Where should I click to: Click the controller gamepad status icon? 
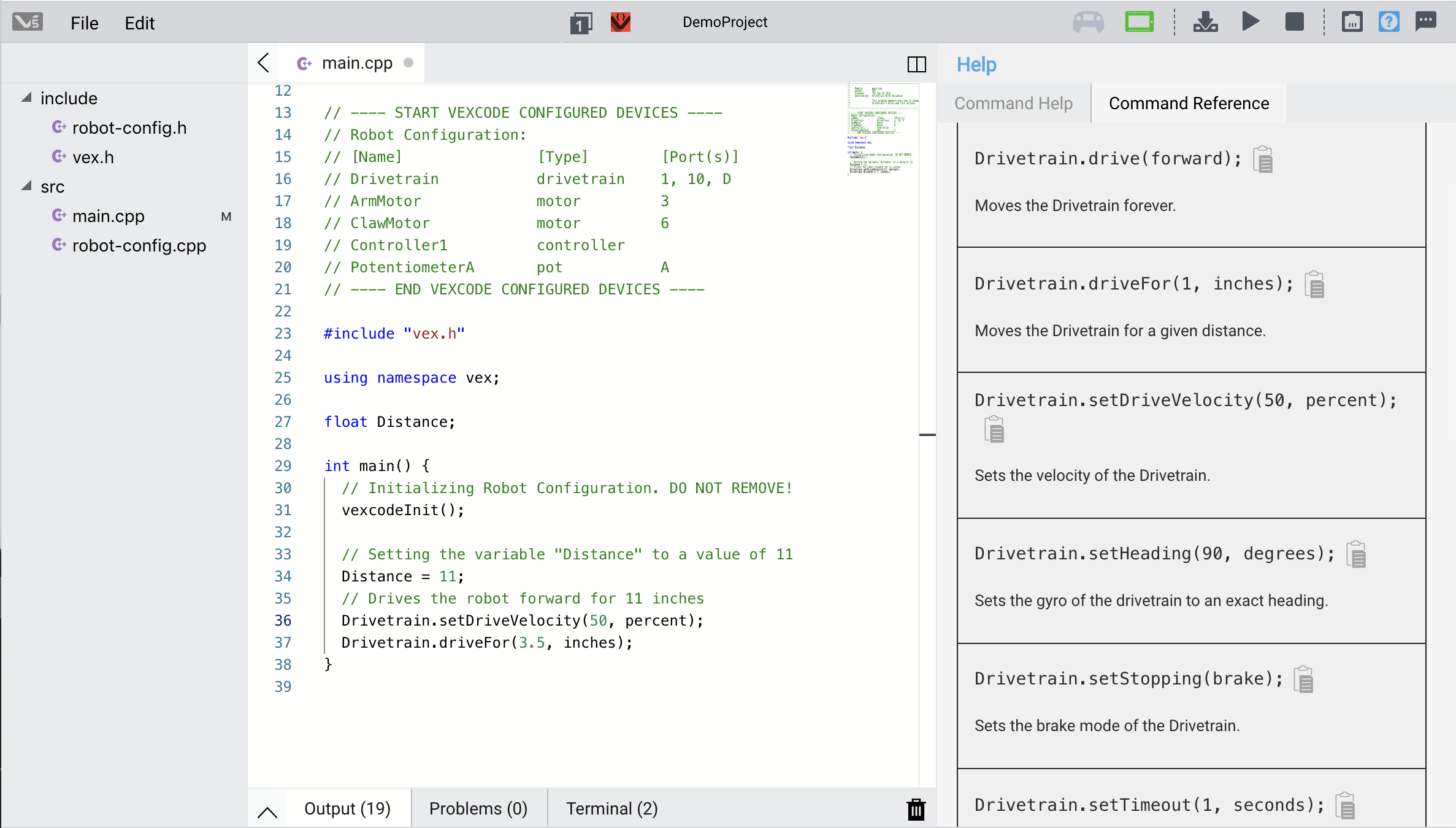click(x=1088, y=22)
